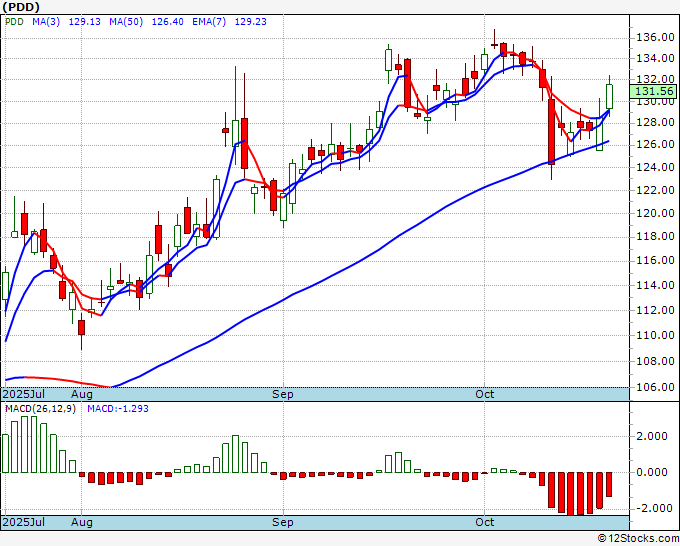Click the Aug label on price chart axis
The image size is (680, 546).
coord(82,394)
